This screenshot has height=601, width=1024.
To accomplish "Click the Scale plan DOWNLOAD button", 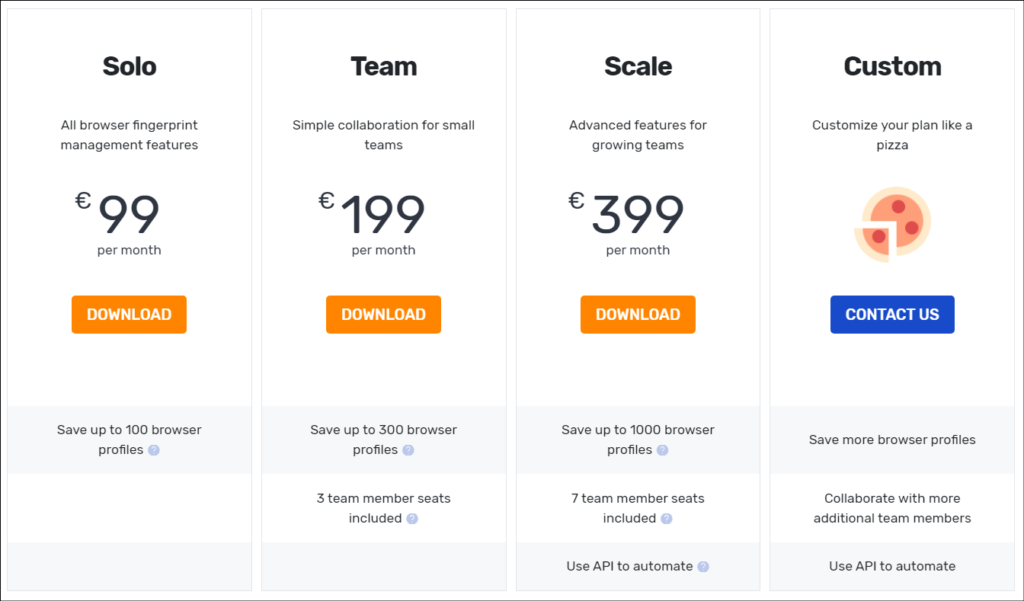I will (x=638, y=314).
